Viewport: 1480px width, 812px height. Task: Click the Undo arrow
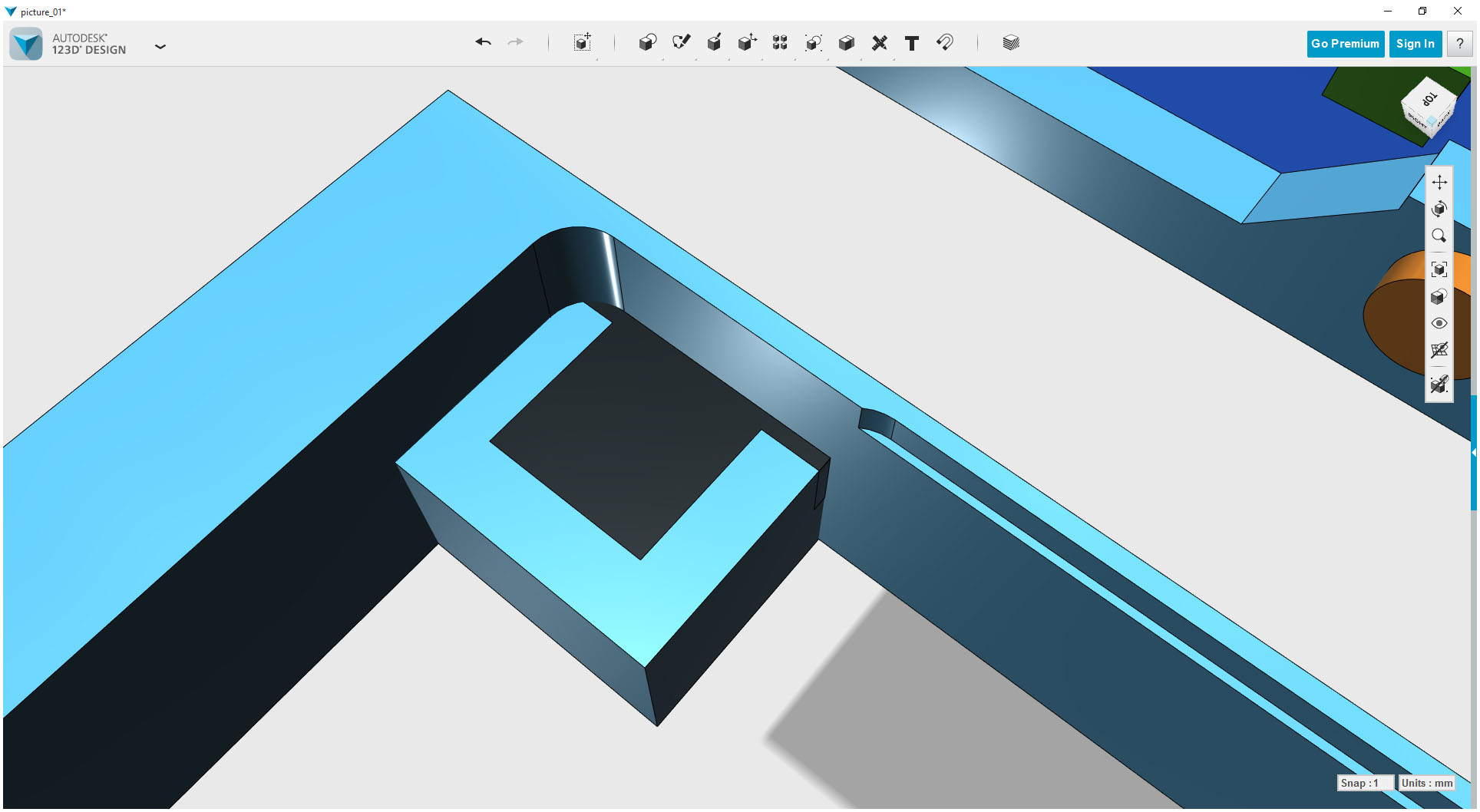click(483, 43)
